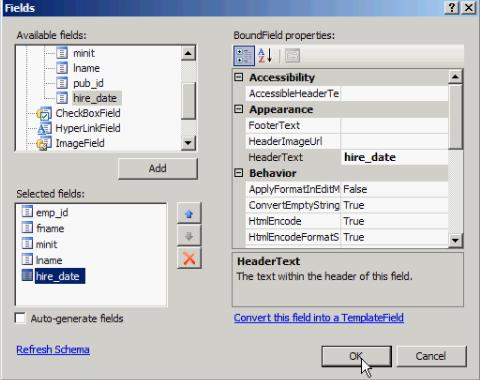Click the HeaderImageUrl value field
480x380 pixels.
click(x=395, y=141)
